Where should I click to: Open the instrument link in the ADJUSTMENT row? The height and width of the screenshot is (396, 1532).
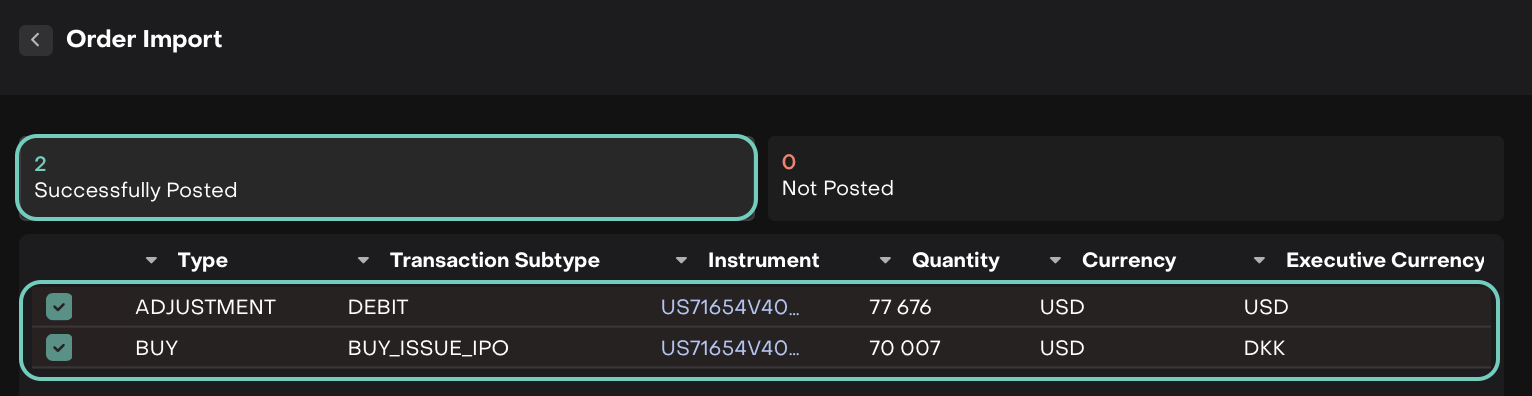tap(731, 307)
